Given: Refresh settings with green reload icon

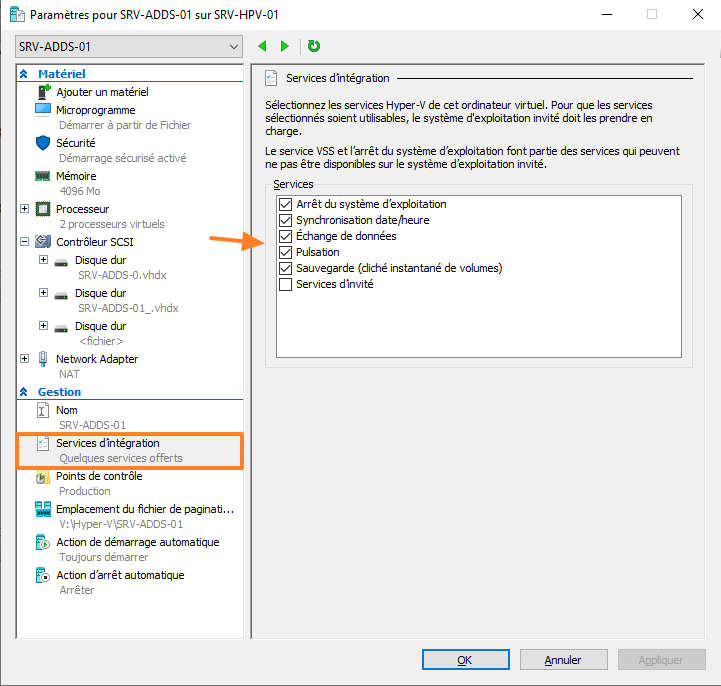Looking at the screenshot, I should point(314,46).
